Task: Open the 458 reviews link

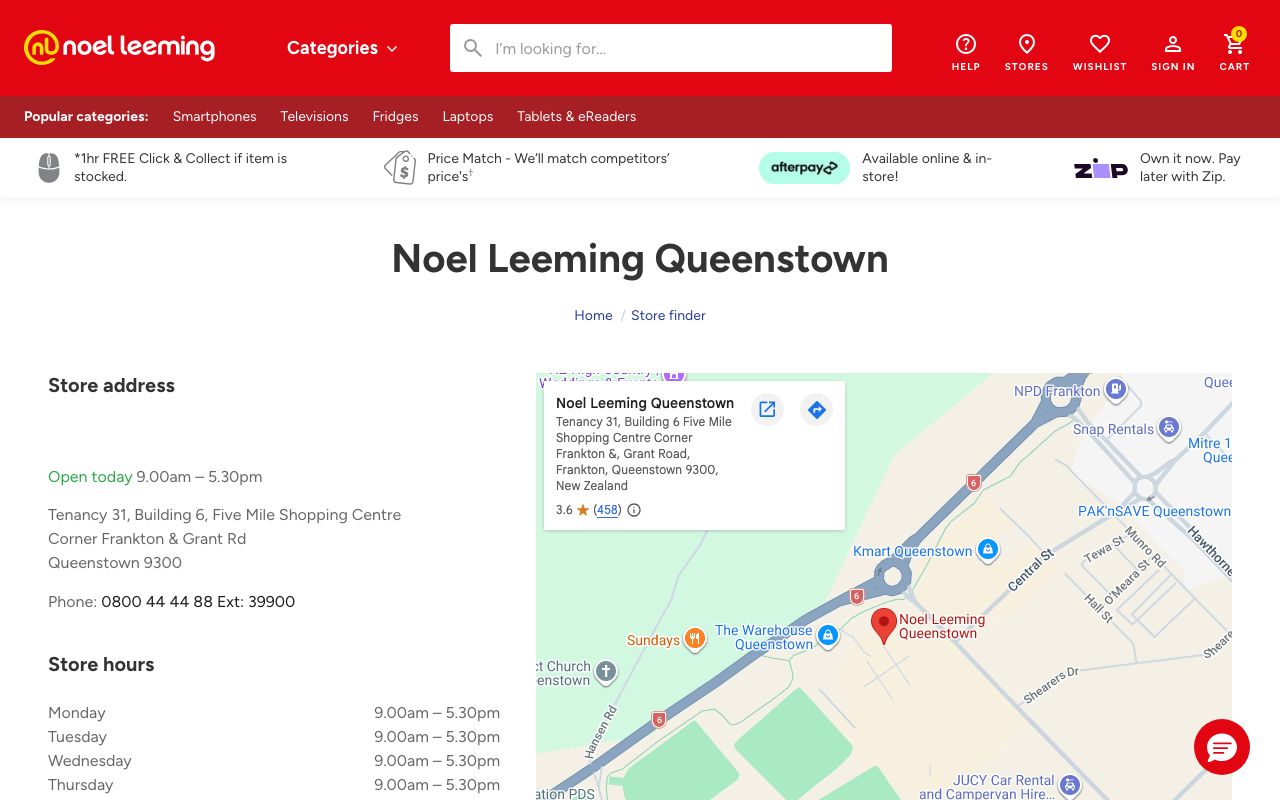Action: coord(608,510)
